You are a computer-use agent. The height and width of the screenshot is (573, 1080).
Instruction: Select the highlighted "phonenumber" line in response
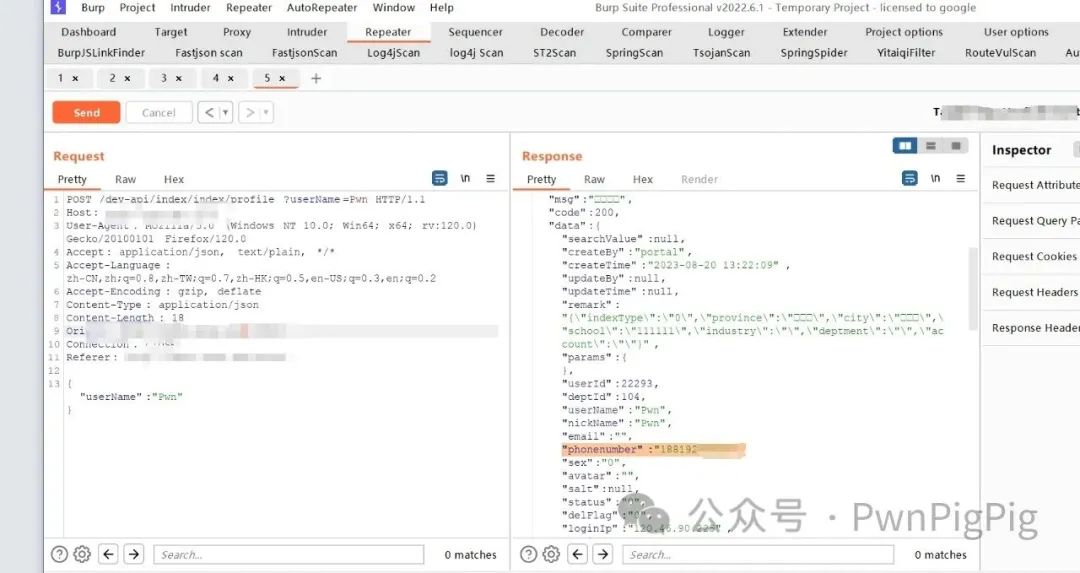click(653, 450)
